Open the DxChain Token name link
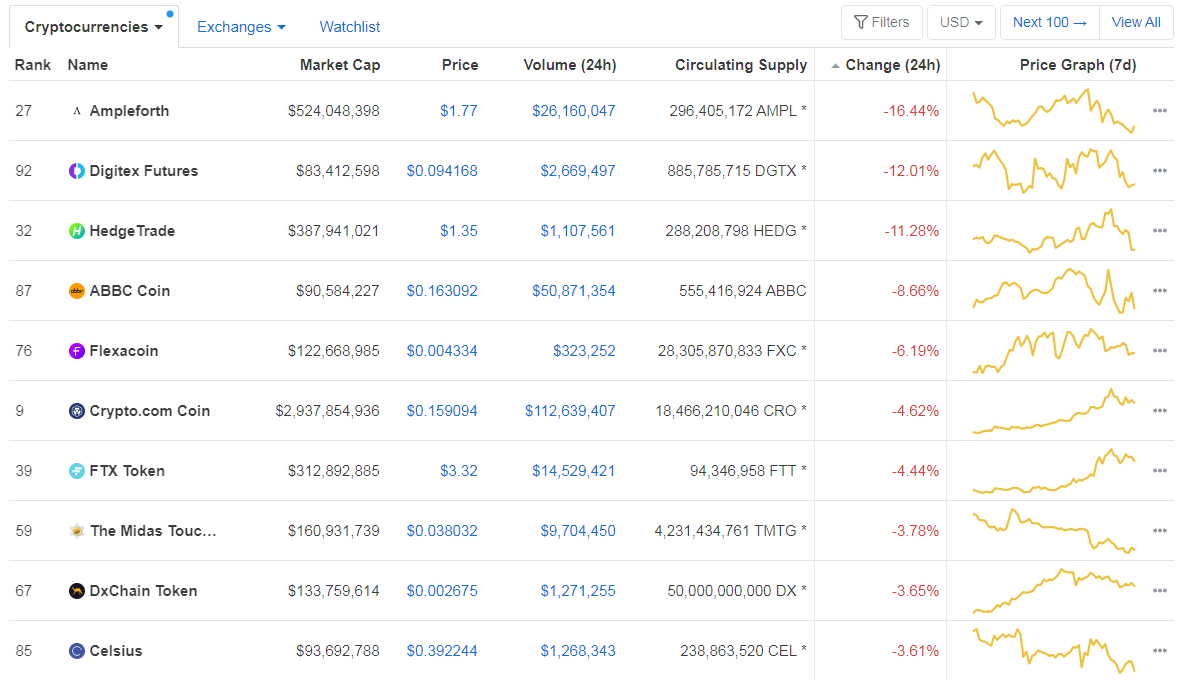Image resolution: width=1188 pixels, height=680 pixels. pyautogui.click(x=144, y=591)
